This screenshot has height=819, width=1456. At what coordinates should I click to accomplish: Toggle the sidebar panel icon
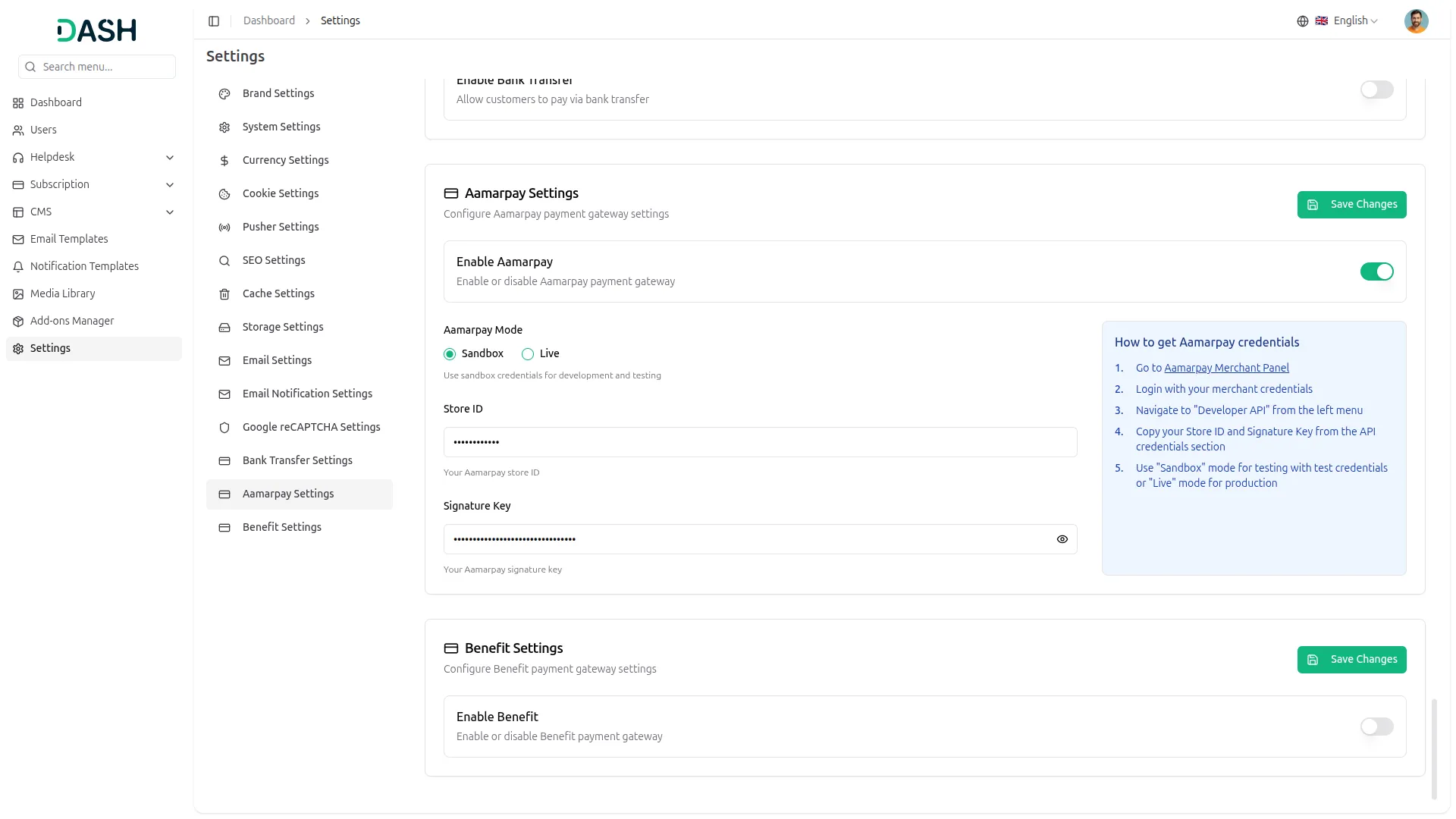[x=214, y=21]
